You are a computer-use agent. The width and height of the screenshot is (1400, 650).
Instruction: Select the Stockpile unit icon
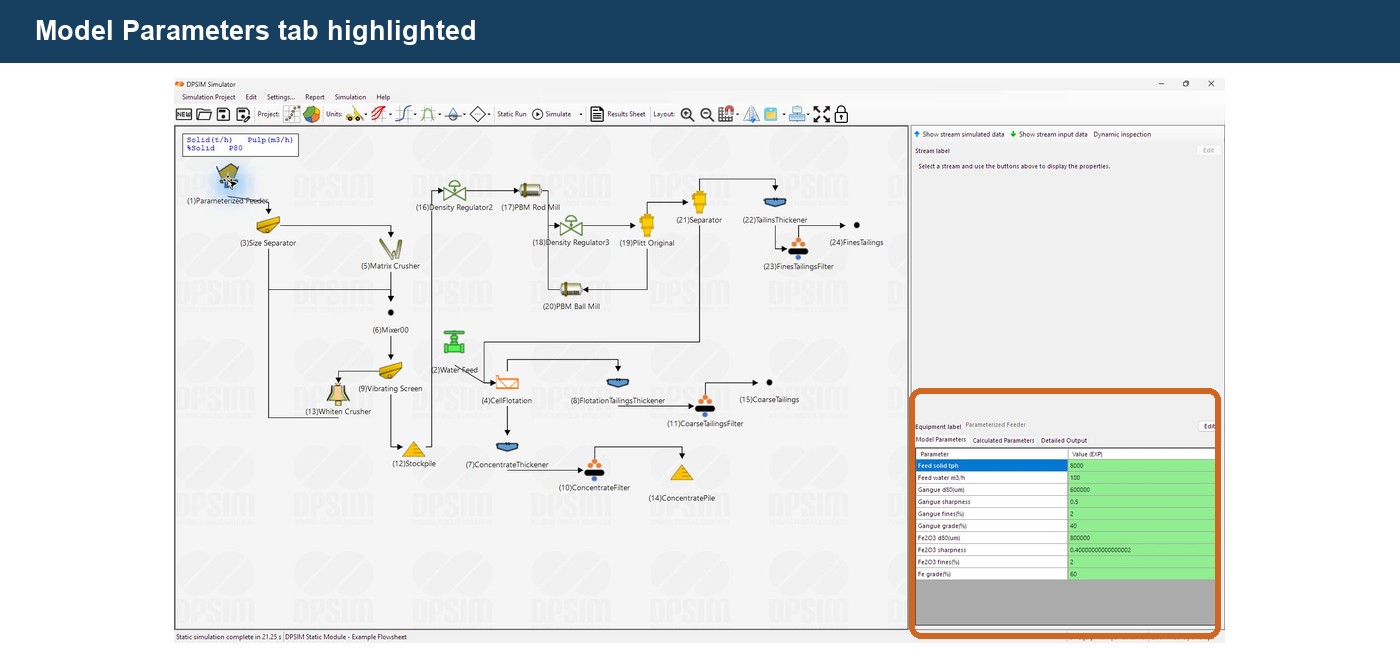[414, 450]
